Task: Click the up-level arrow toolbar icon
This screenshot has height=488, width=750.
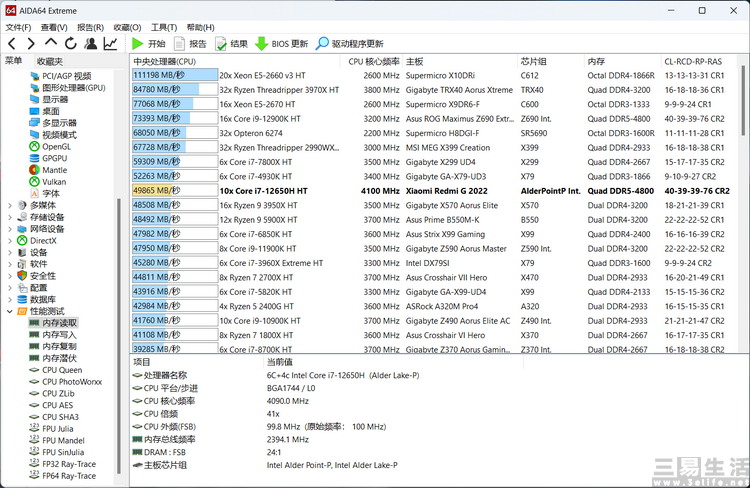Action: tap(51, 43)
